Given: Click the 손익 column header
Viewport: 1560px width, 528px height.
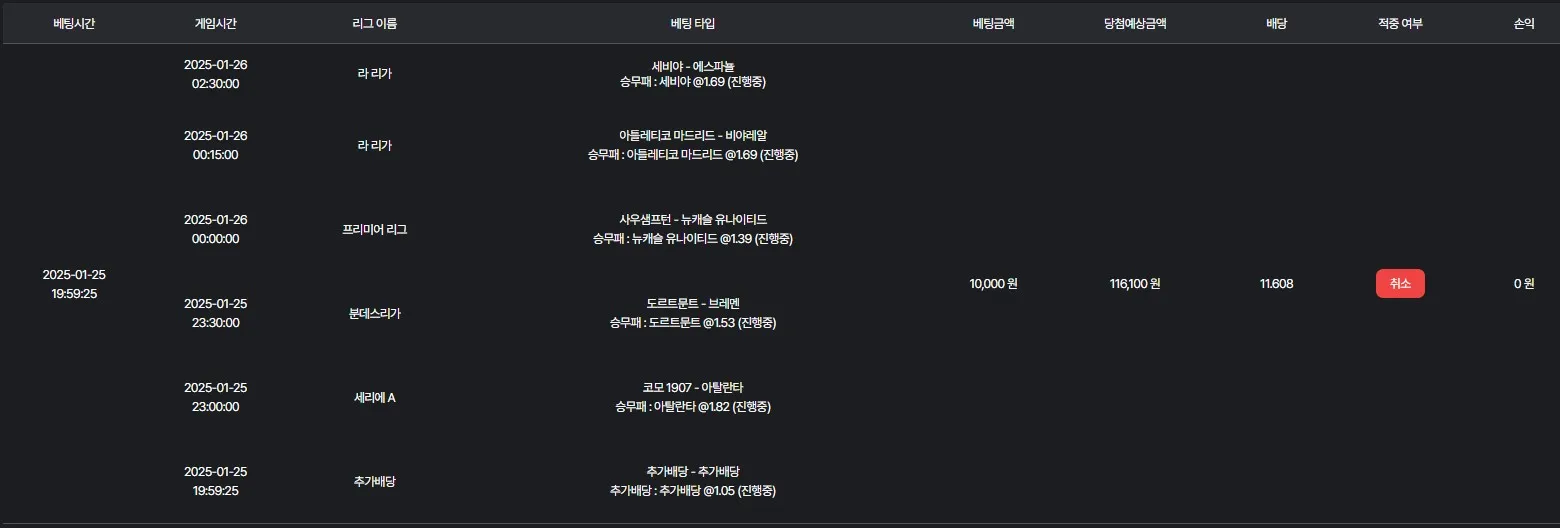Looking at the screenshot, I should (x=1524, y=23).
